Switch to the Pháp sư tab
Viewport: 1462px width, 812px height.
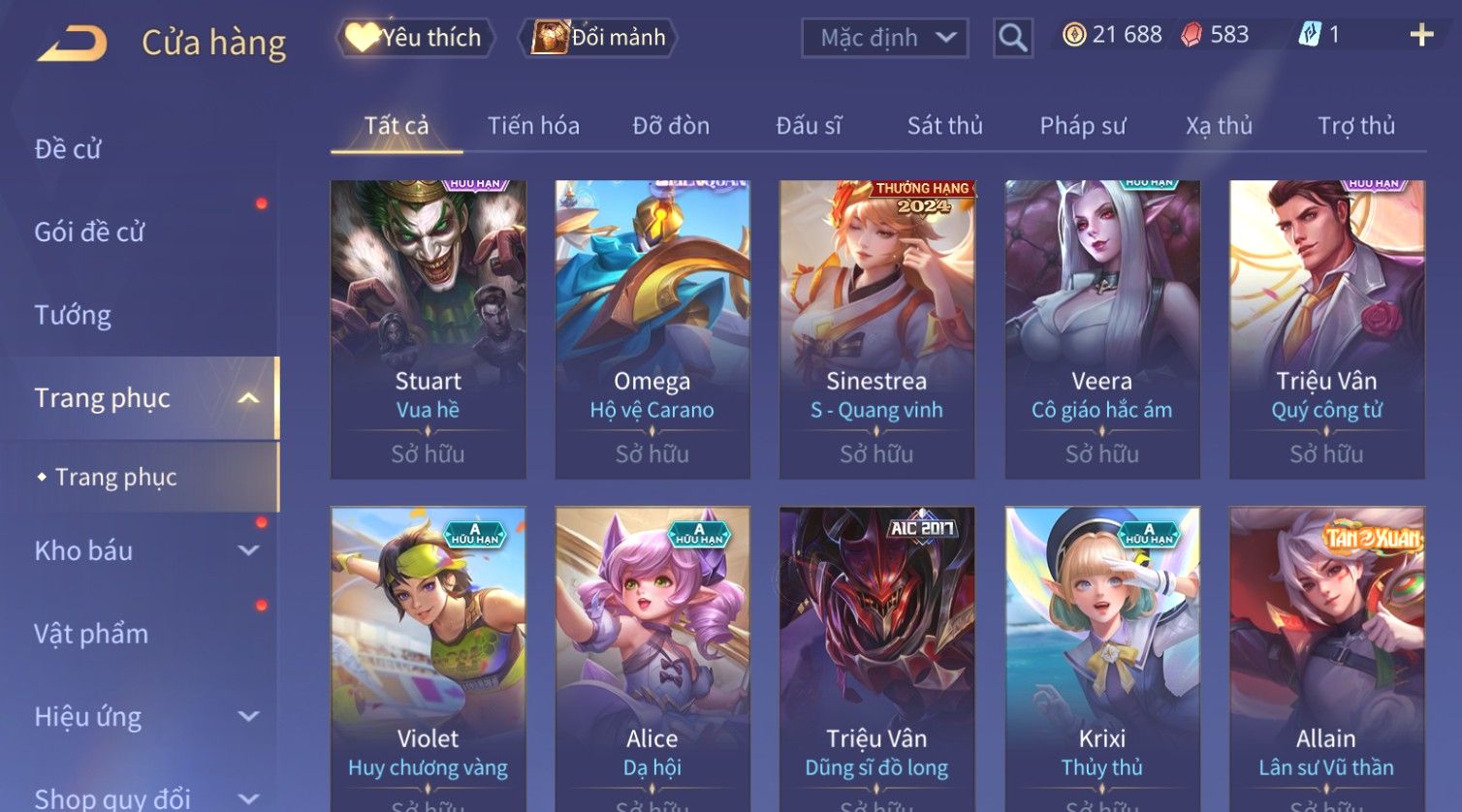(x=1083, y=126)
